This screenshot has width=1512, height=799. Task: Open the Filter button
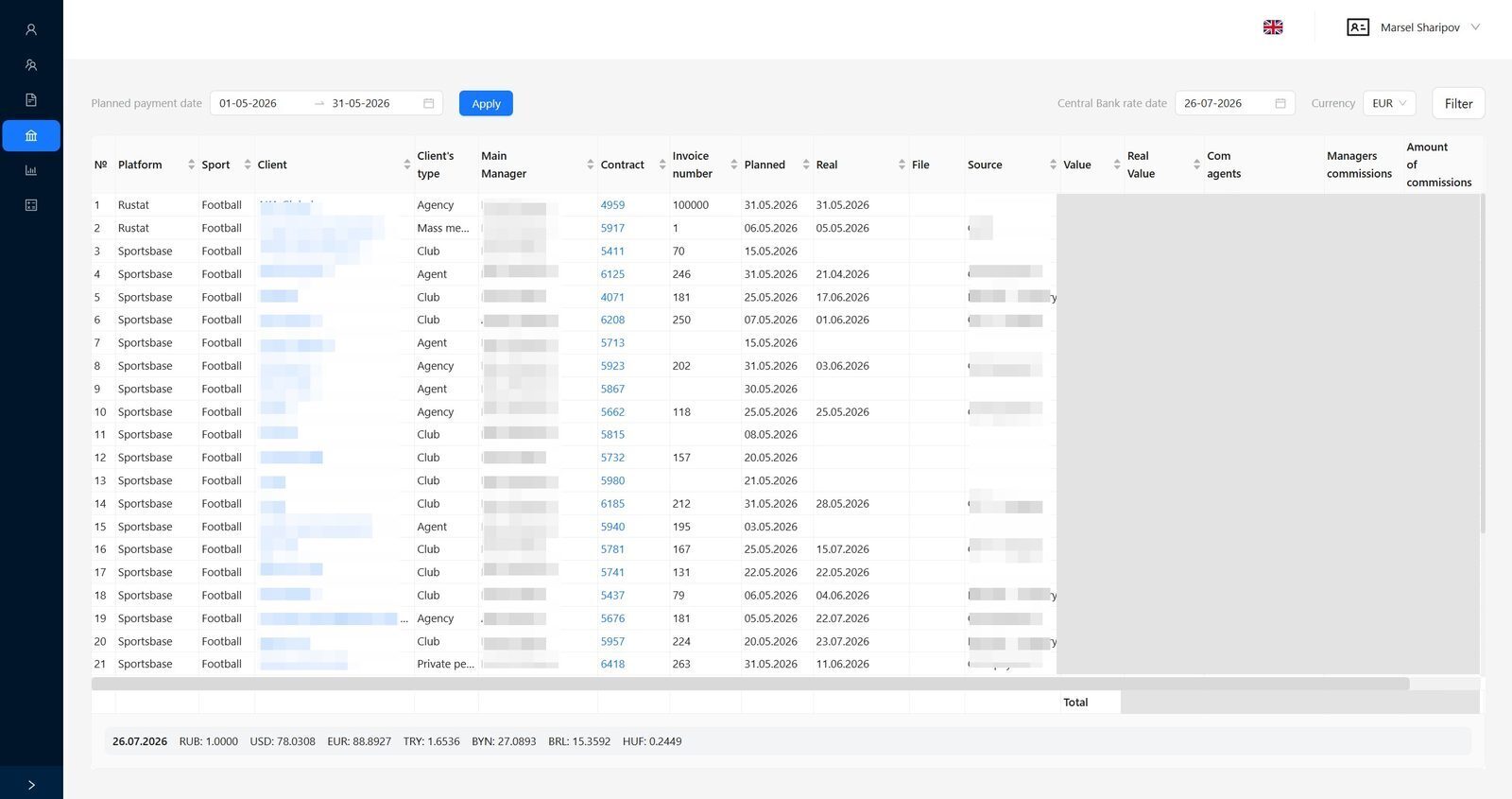1458,104
